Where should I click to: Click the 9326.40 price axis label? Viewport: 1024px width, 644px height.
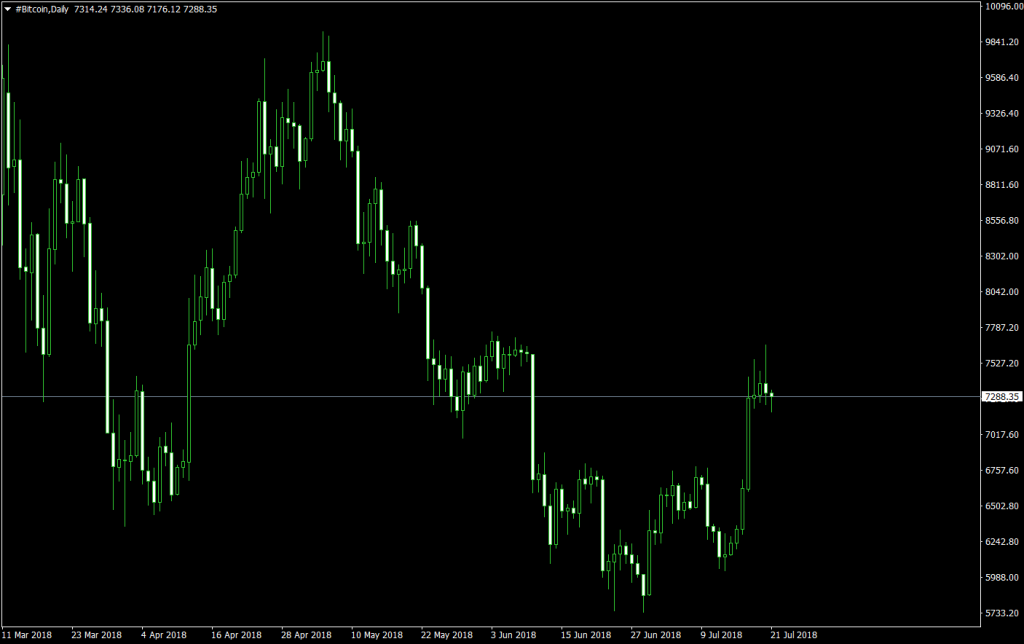pyautogui.click(x=1001, y=114)
